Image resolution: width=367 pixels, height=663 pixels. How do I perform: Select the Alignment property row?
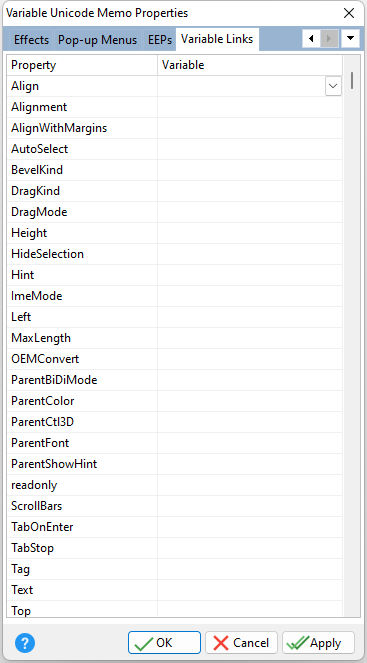(x=174, y=107)
